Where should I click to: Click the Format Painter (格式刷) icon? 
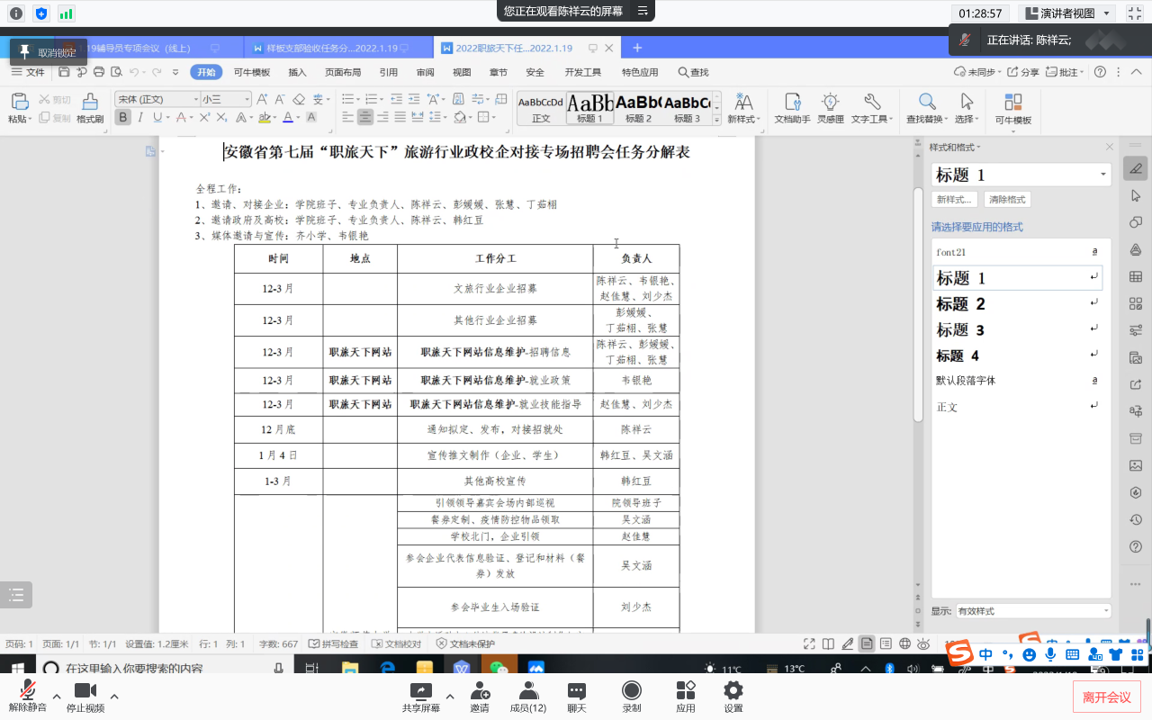click(x=90, y=103)
